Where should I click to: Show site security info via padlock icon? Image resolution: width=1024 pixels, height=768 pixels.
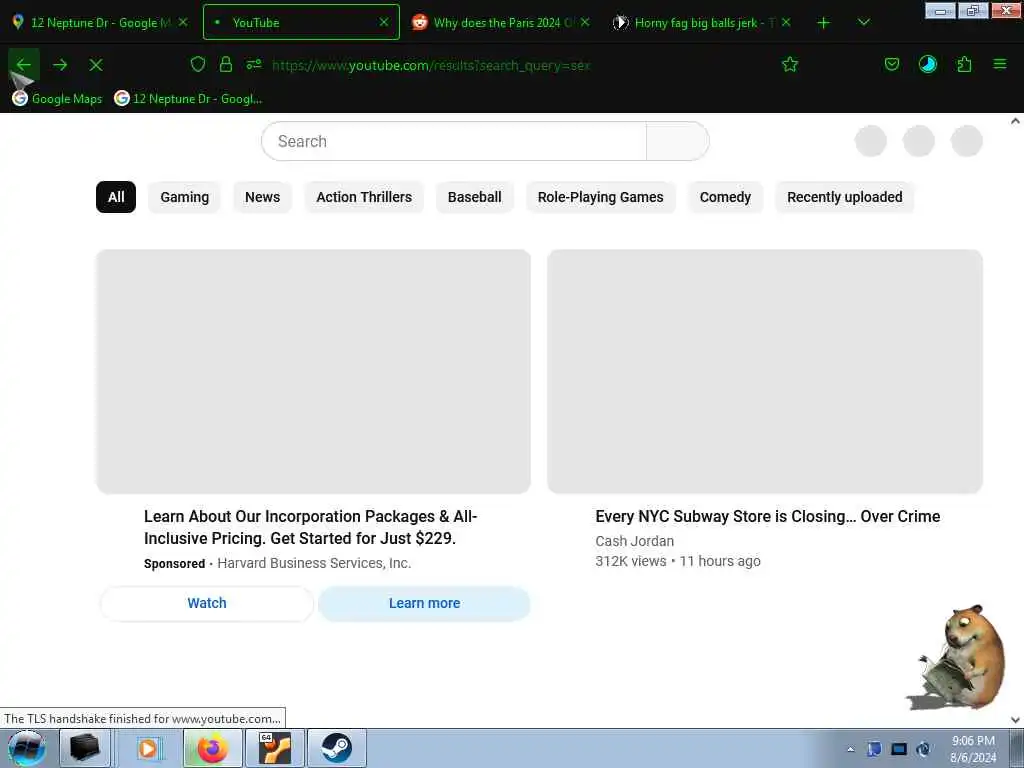point(226,64)
